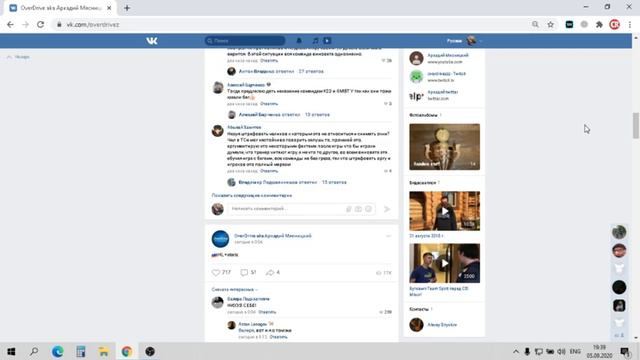The width and height of the screenshot is (640, 360).
Task: Open File Explorer from taskbar
Action: 104,351
